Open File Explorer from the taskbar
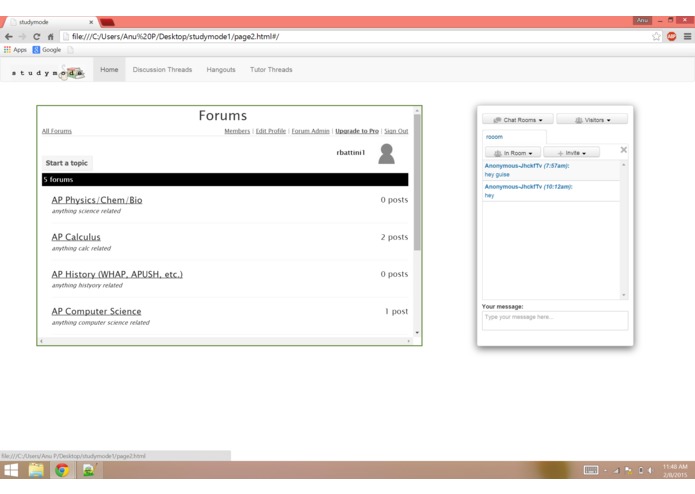 pos(36,470)
